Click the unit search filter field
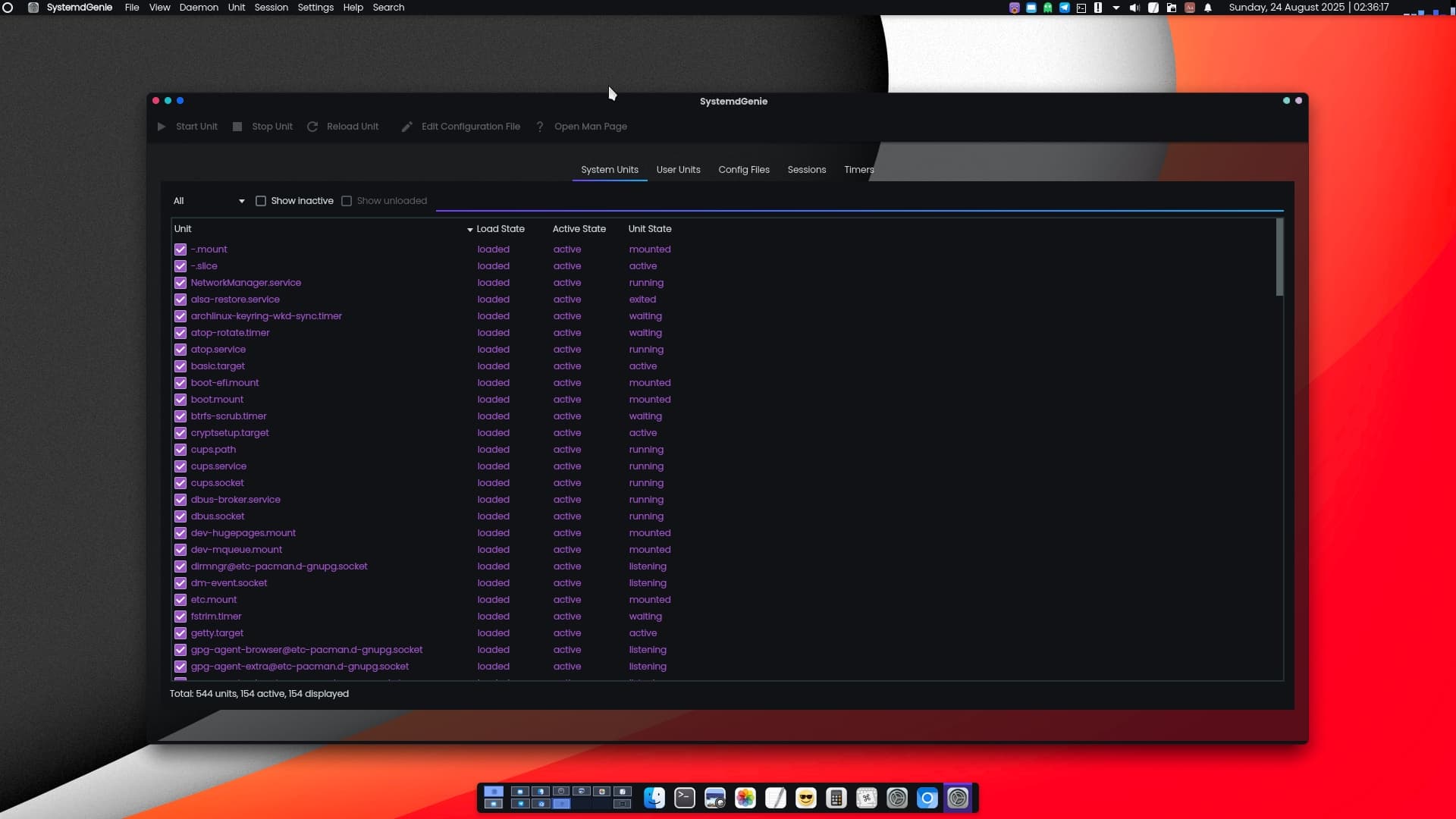Image resolution: width=1456 pixels, height=819 pixels. click(x=858, y=201)
